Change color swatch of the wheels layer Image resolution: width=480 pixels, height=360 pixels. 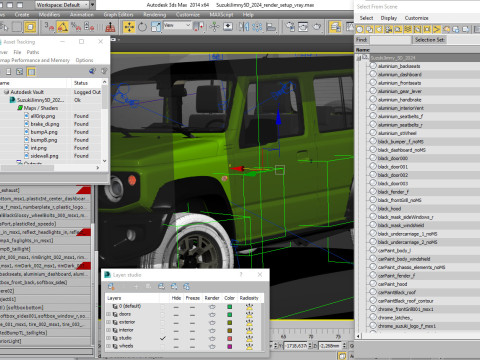(x=230, y=346)
